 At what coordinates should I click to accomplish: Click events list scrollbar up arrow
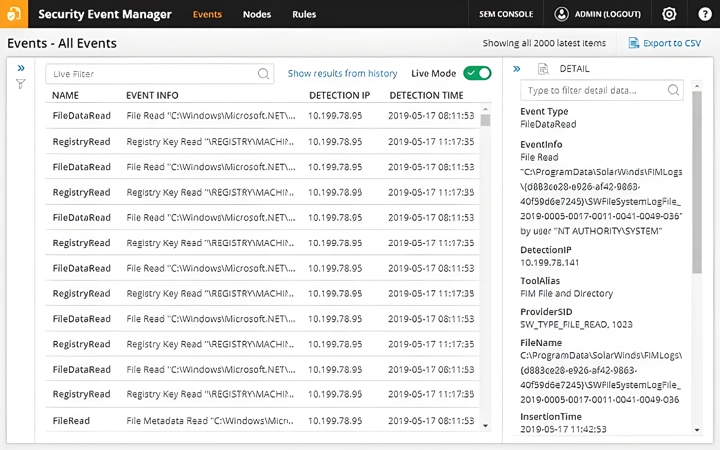(x=485, y=109)
